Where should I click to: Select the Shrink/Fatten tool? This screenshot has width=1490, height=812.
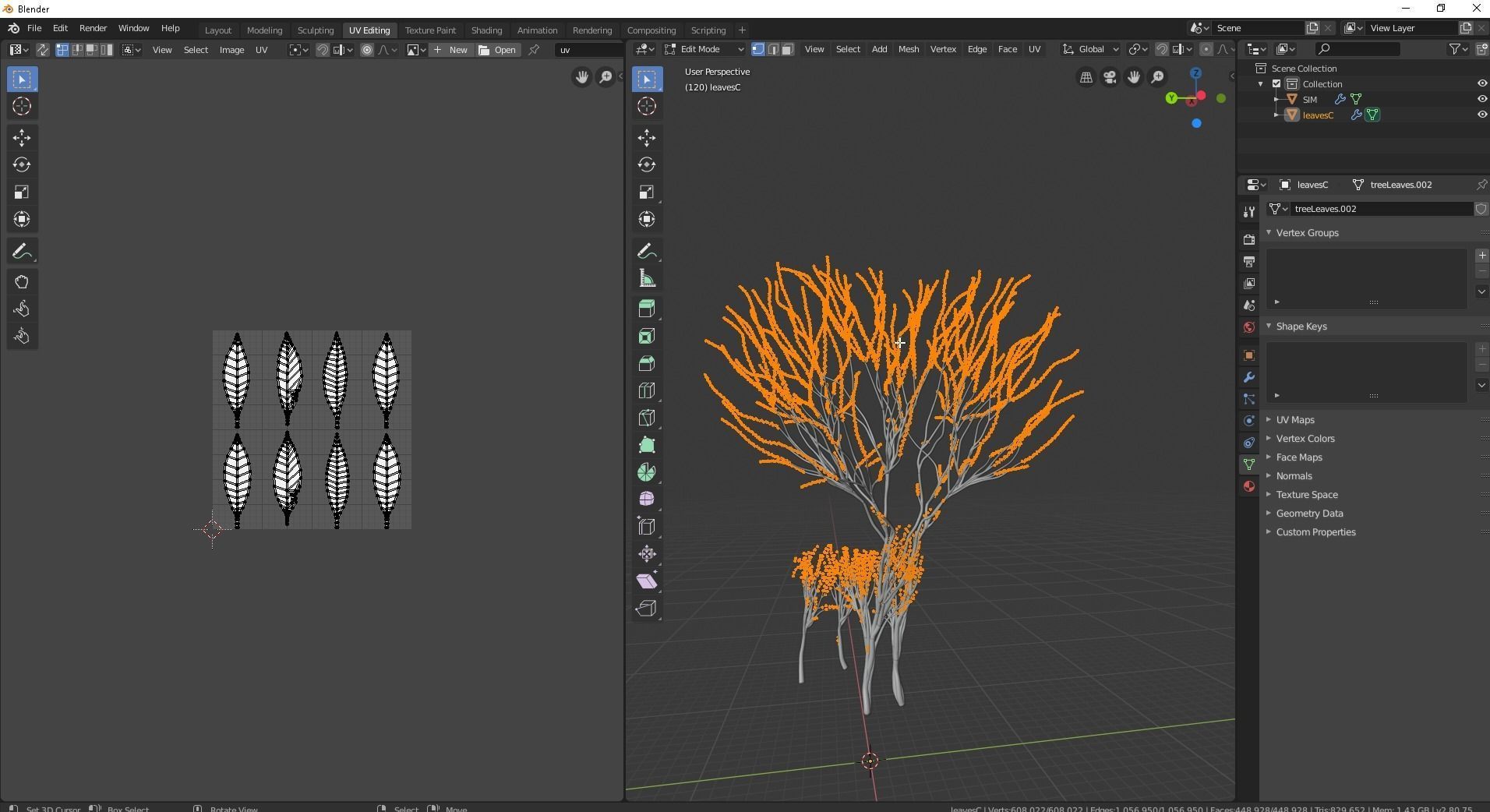647,554
